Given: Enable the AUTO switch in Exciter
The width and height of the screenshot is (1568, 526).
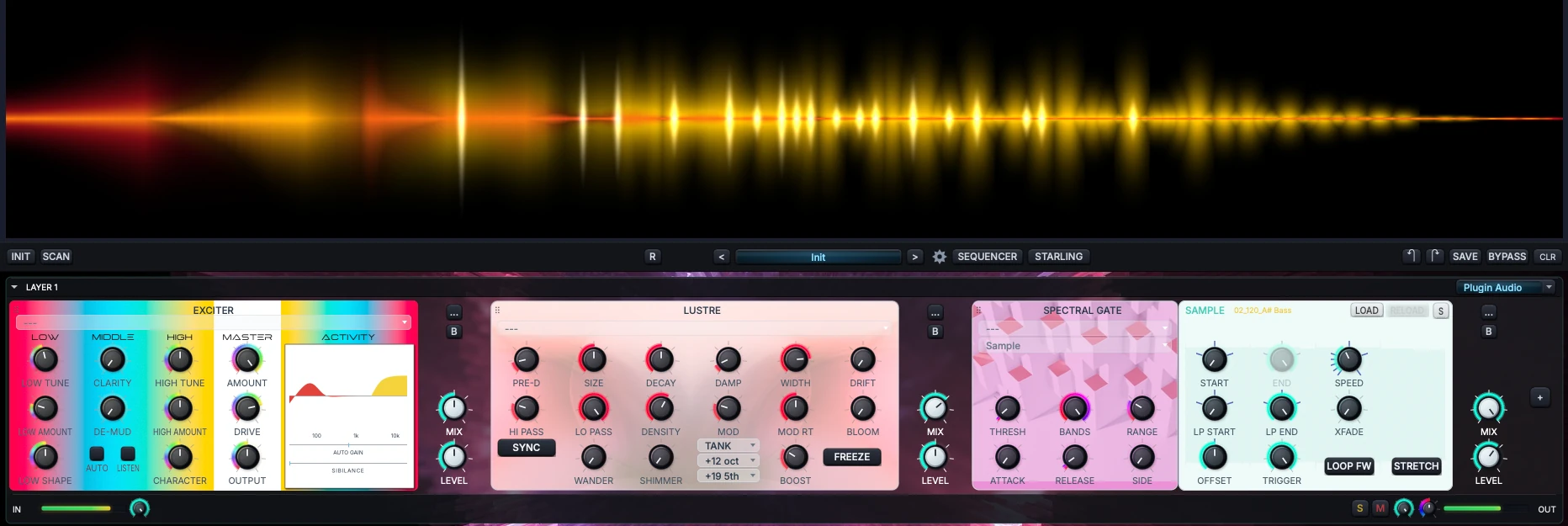Looking at the screenshot, I should tap(97, 454).
